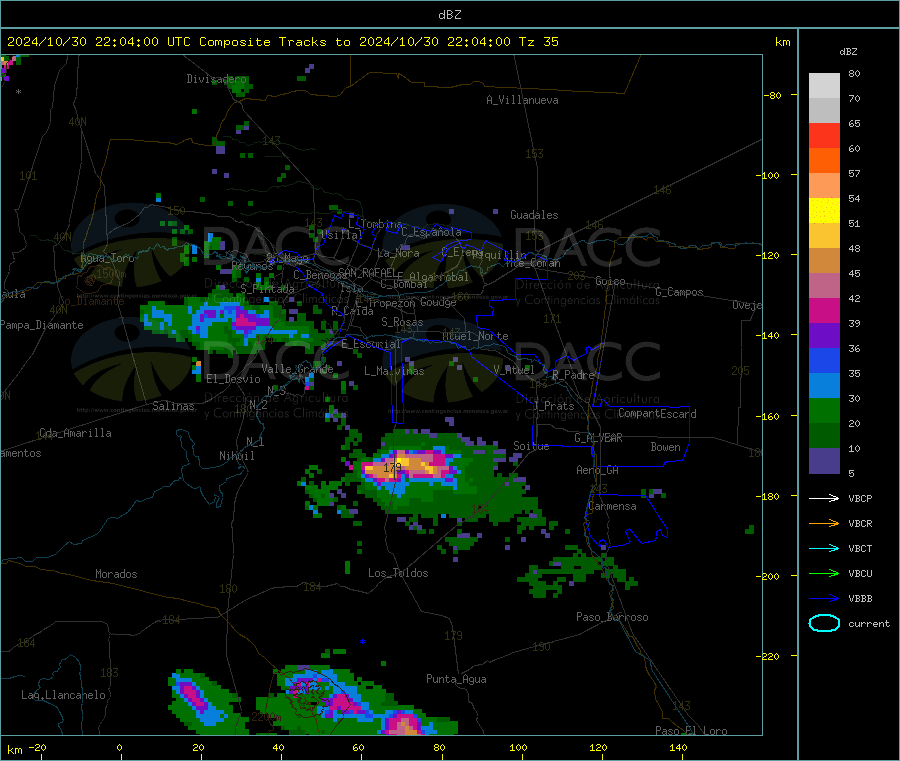Select the grayish-purple 5-10 dBZ swatch
Screen dimensions: 900x761
click(x=824, y=461)
